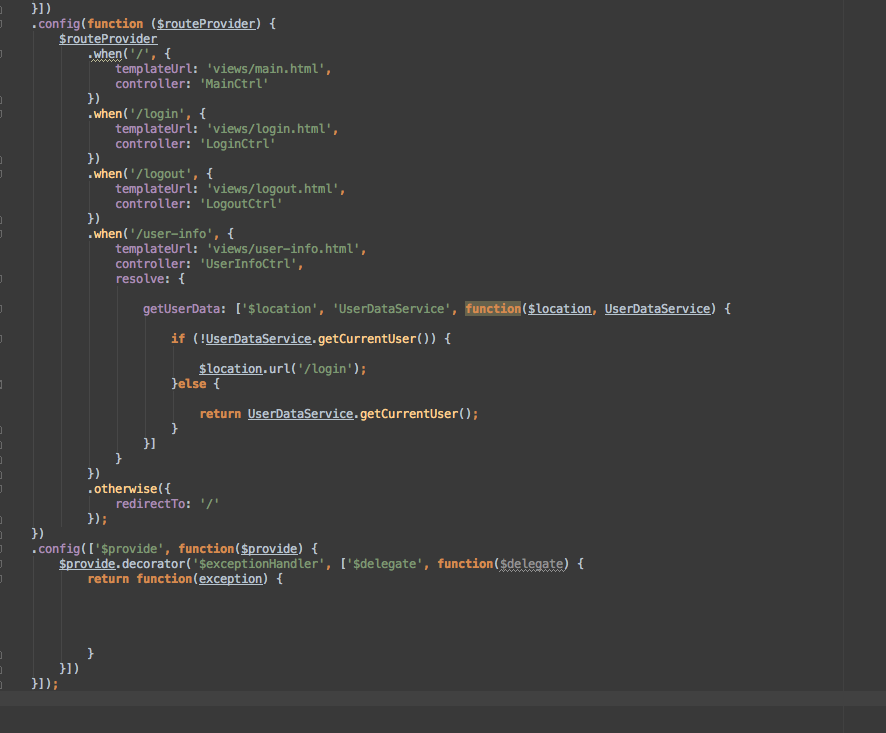
Task: Select the 'MainCtrl' controller string
Action: pyautogui.click(x=235, y=83)
